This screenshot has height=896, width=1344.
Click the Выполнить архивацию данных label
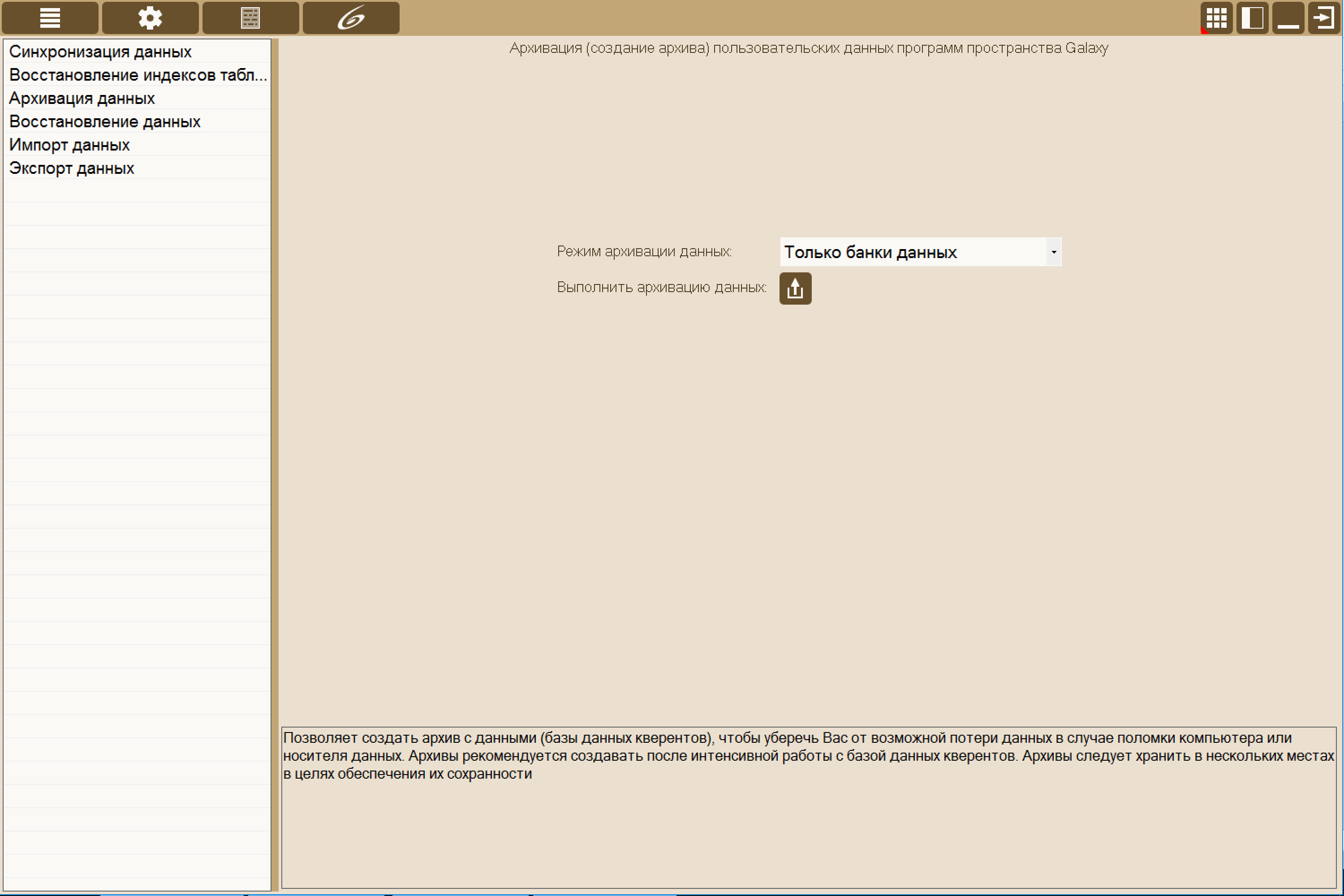(x=661, y=288)
